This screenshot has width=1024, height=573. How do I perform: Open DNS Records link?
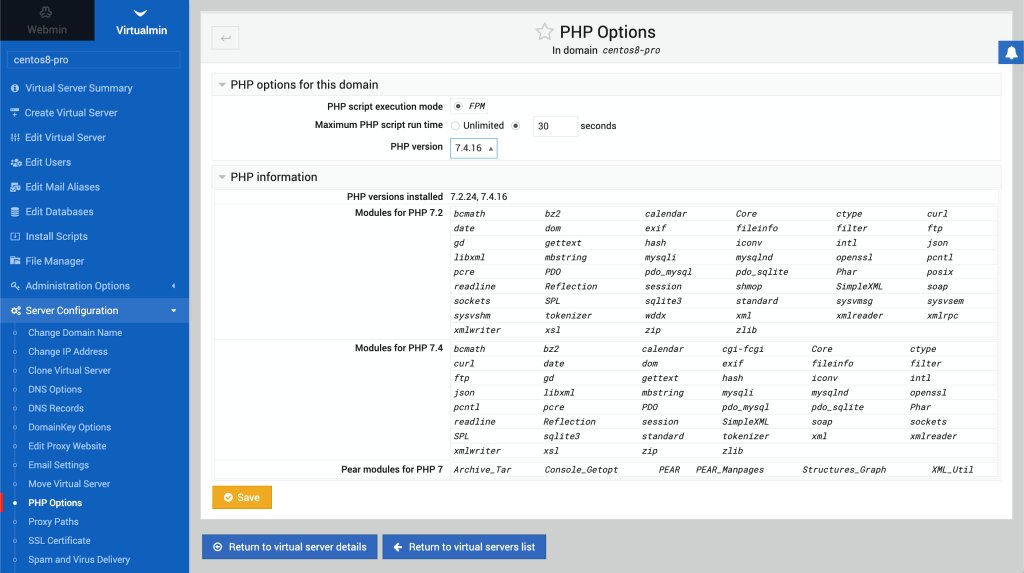(56, 408)
